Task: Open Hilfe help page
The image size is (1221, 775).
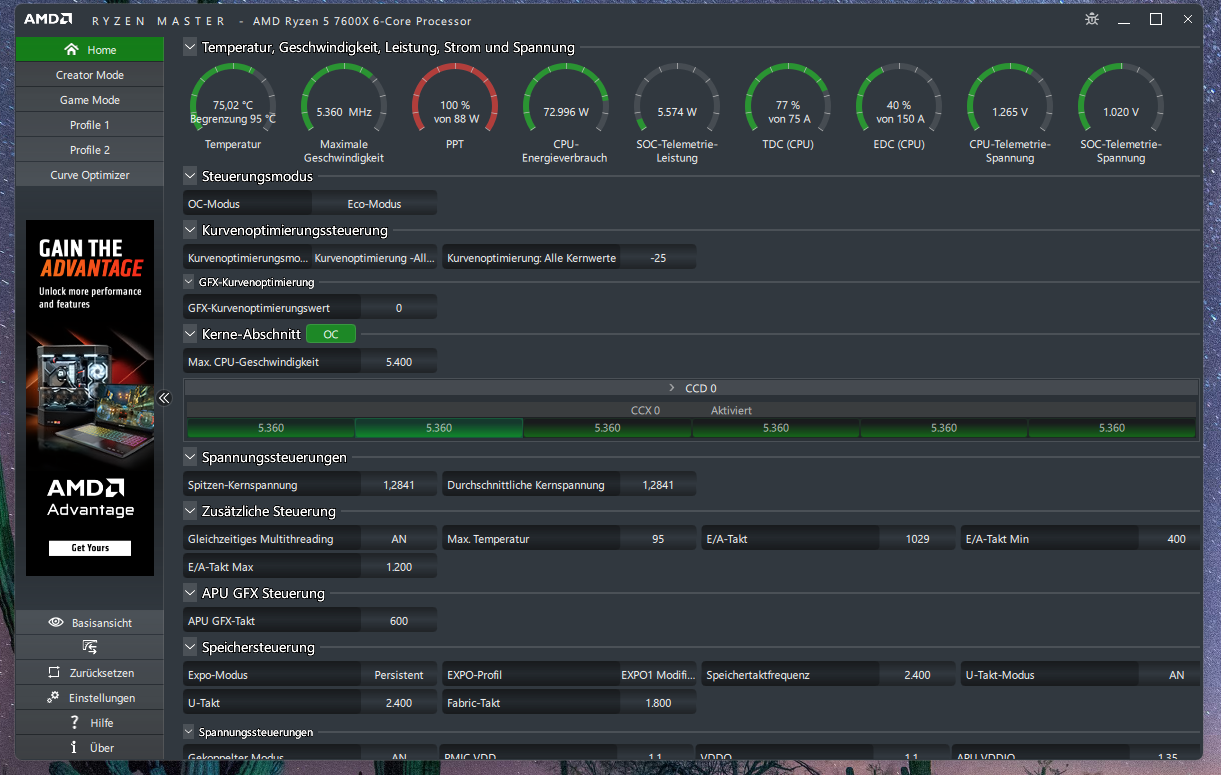Action: coord(90,723)
